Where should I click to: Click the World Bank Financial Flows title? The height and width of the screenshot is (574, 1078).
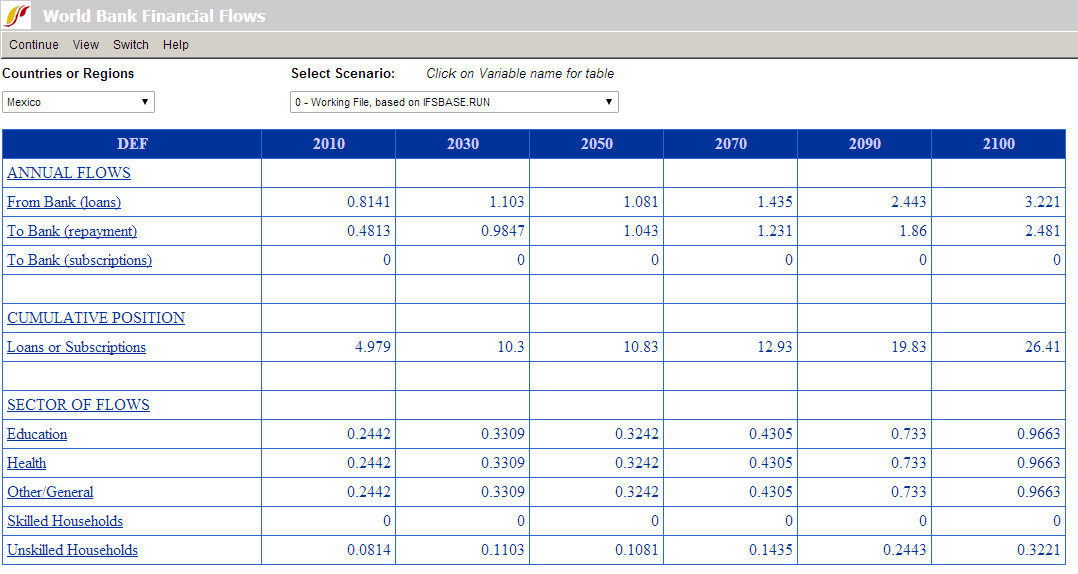[154, 16]
